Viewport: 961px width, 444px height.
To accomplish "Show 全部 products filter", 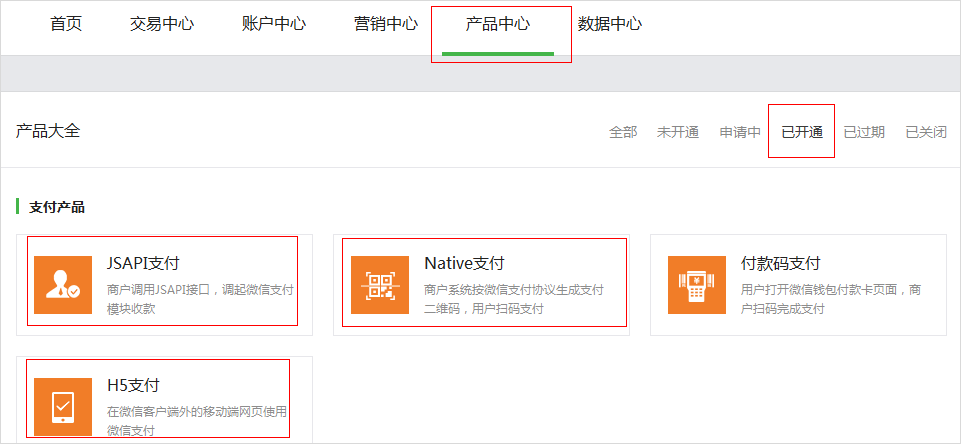I will point(623,132).
